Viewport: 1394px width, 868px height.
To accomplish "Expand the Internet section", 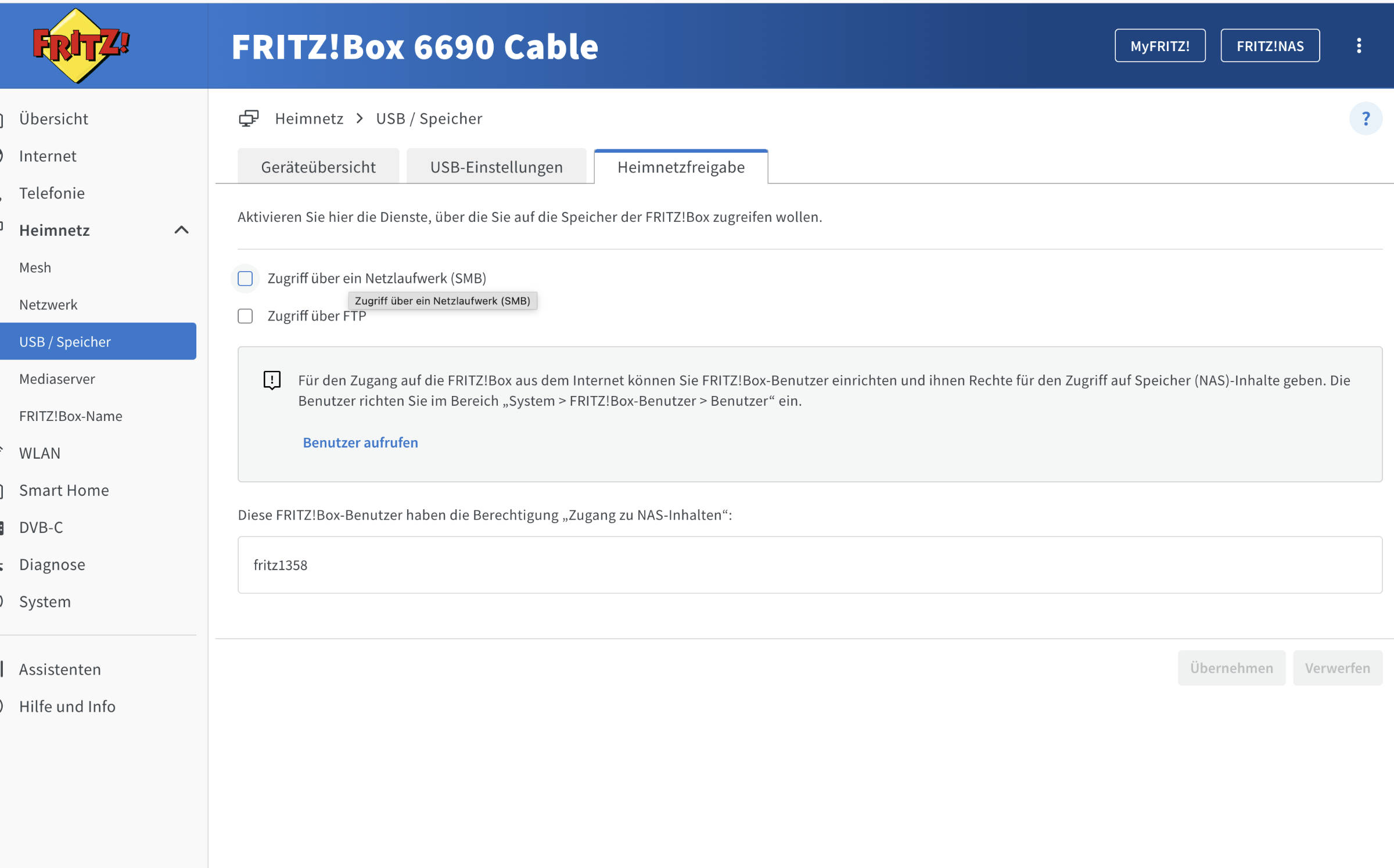I will [x=48, y=156].
